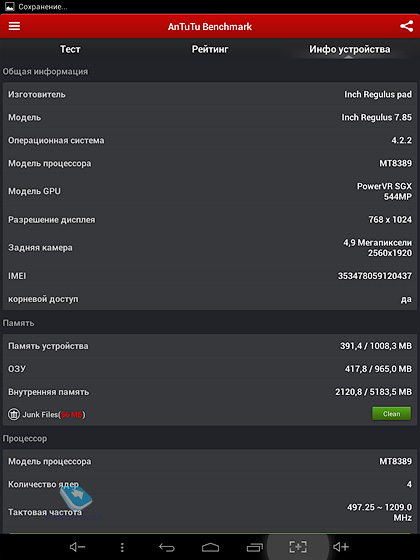This screenshot has width=420, height=560.
Task: Tap the share icon in the header
Action: [x=406, y=26]
